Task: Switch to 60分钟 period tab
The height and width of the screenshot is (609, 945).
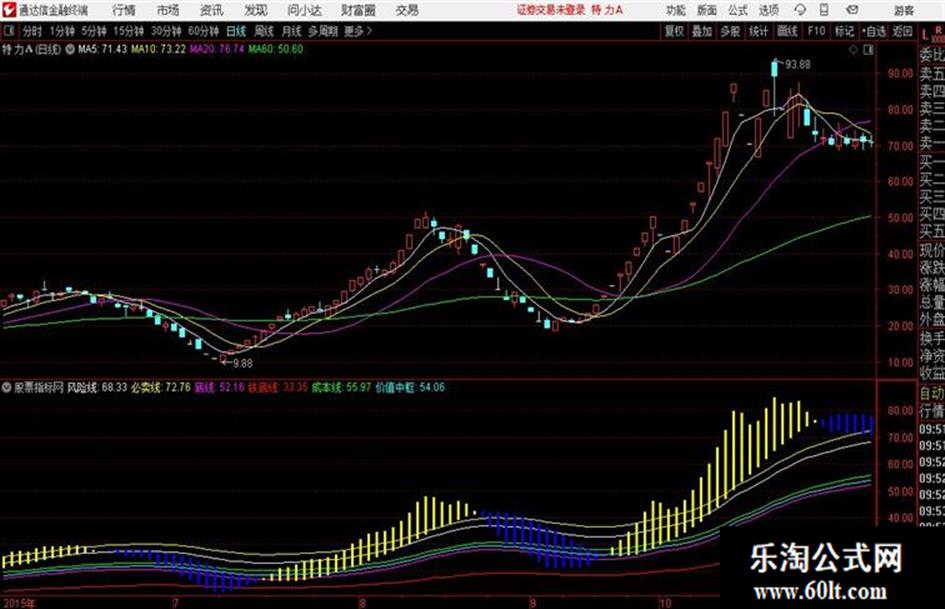Action: 203,31
